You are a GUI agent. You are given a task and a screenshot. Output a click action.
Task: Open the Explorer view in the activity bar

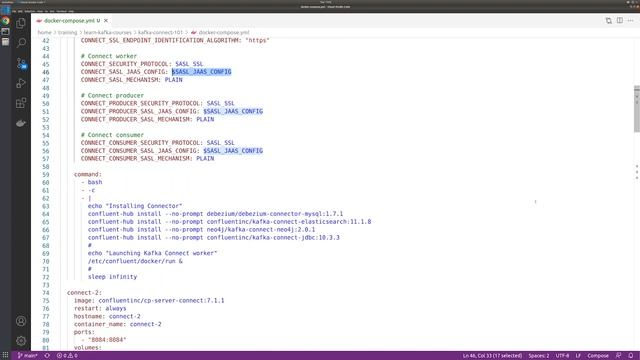point(21,23)
